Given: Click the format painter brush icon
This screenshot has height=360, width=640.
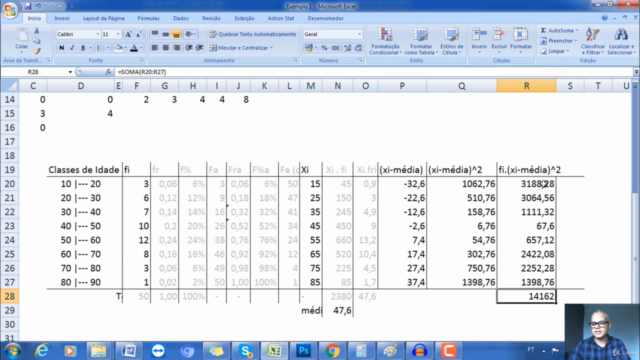Looking at the screenshot, I should point(37,51).
